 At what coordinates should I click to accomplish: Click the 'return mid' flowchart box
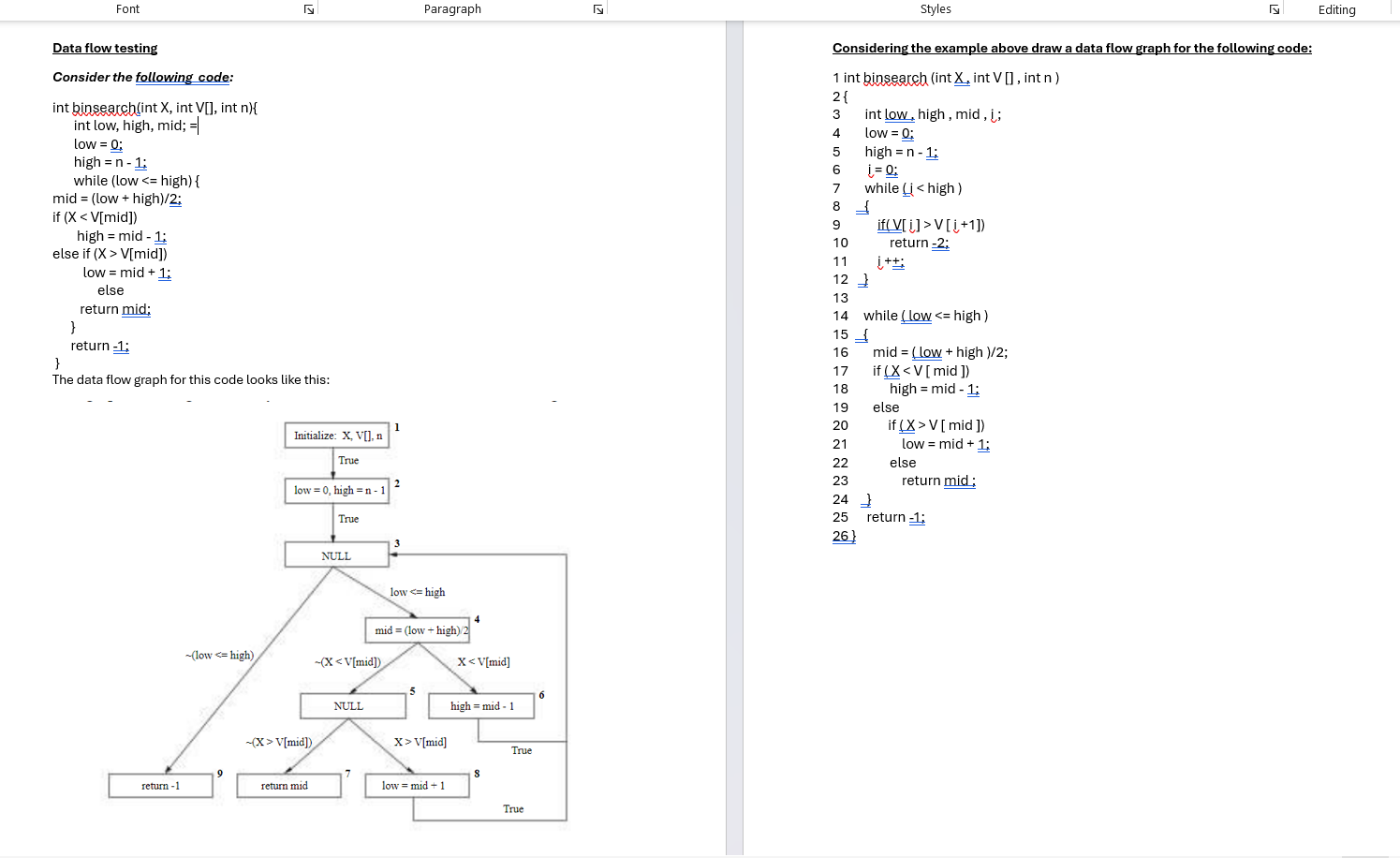[x=288, y=785]
